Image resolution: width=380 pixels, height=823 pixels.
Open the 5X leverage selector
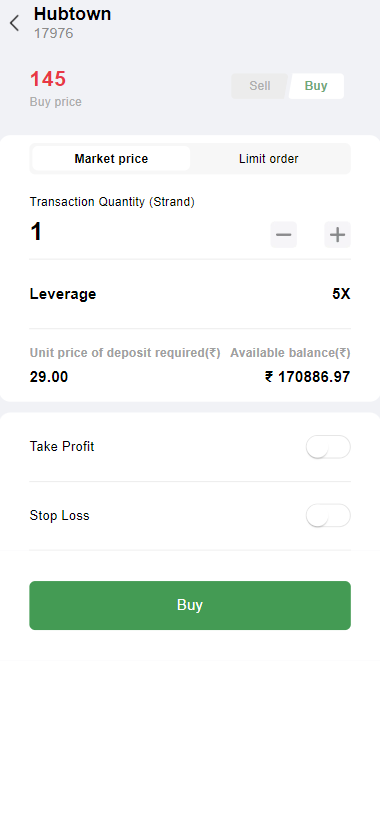coord(341,294)
